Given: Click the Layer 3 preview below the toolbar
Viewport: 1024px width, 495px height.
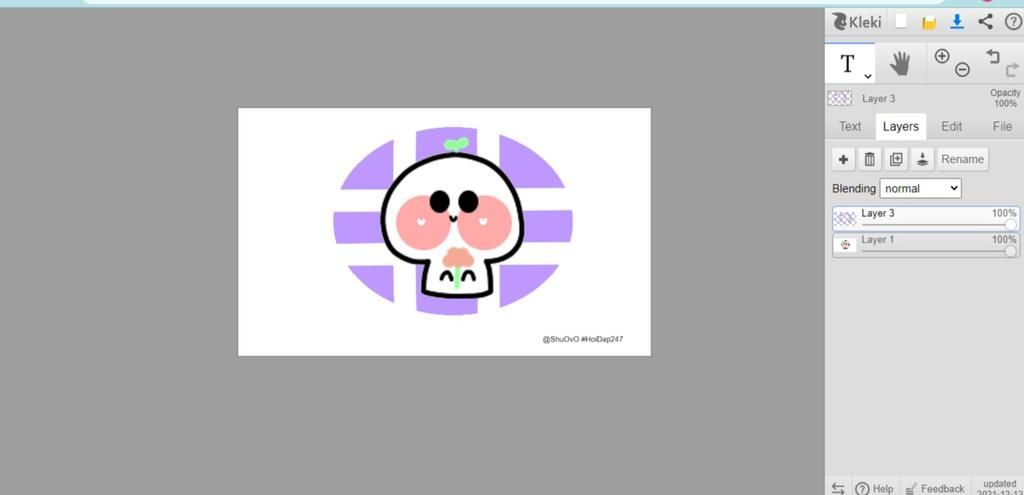Looking at the screenshot, I should pyautogui.click(x=840, y=99).
